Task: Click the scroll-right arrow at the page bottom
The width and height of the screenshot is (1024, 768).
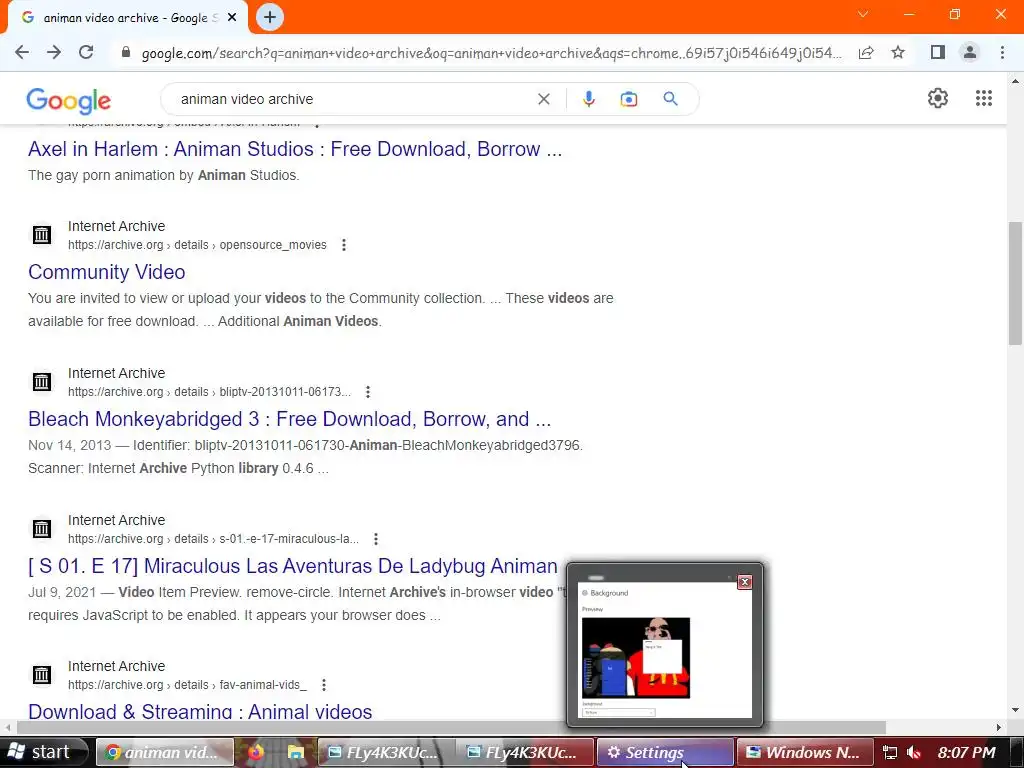Action: 999,727
